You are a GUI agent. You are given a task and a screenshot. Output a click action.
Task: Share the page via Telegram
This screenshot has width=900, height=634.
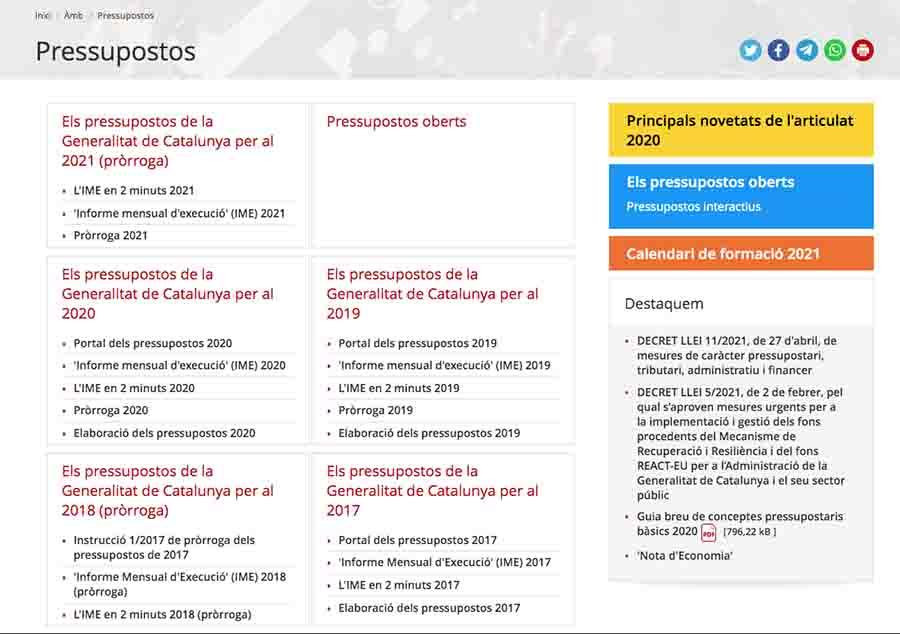[806, 49]
